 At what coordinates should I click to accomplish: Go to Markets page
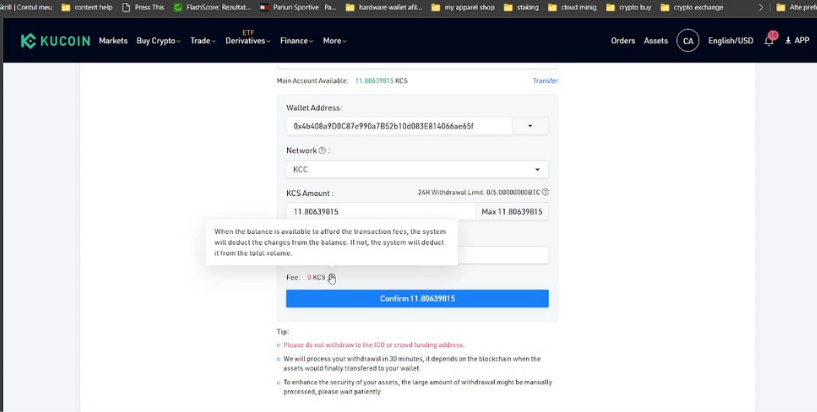tap(113, 41)
